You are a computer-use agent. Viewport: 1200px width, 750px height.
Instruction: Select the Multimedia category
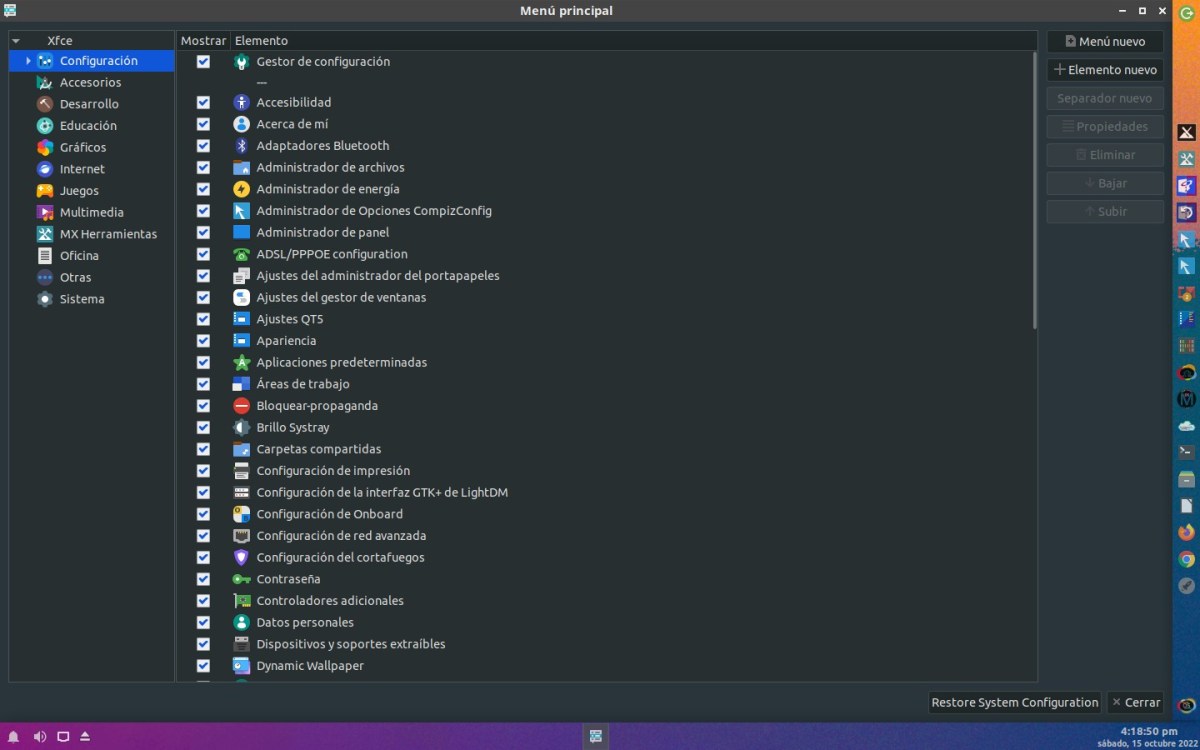[x=91, y=213]
